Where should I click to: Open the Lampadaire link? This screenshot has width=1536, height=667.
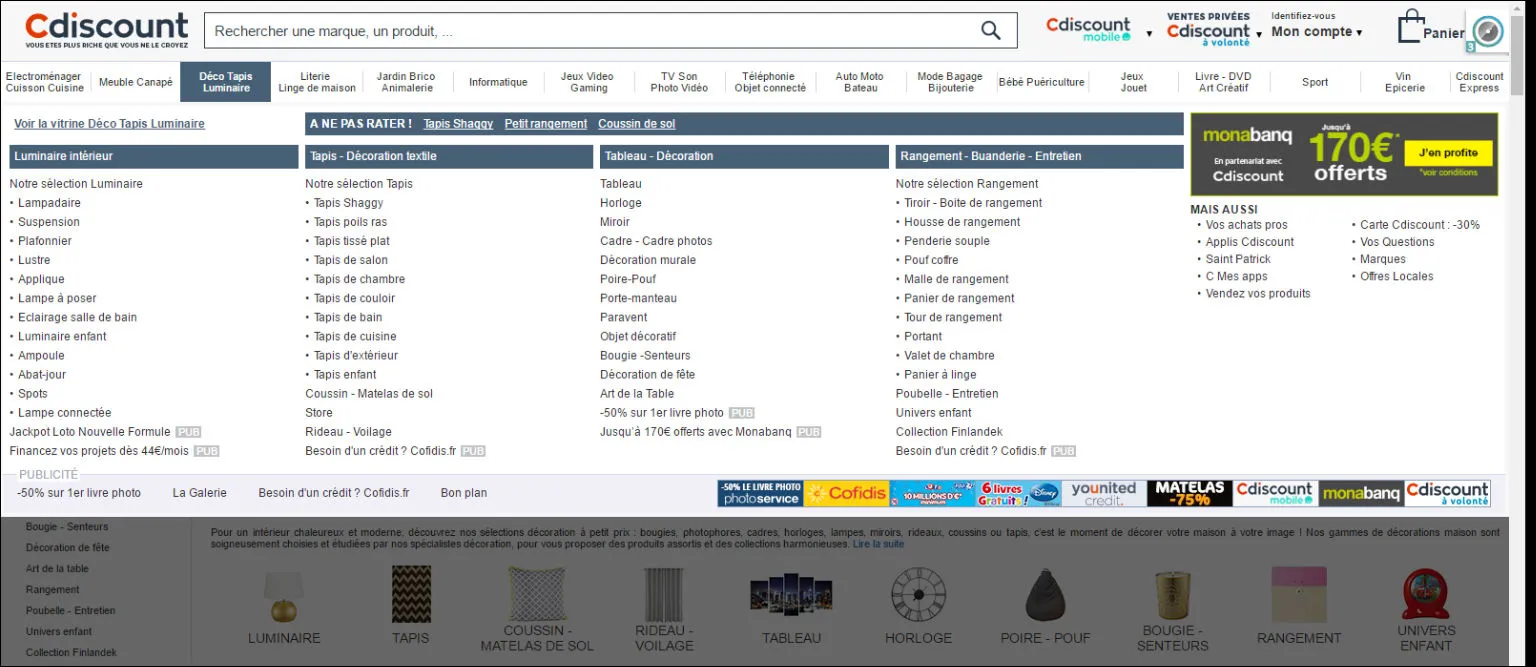click(49, 203)
